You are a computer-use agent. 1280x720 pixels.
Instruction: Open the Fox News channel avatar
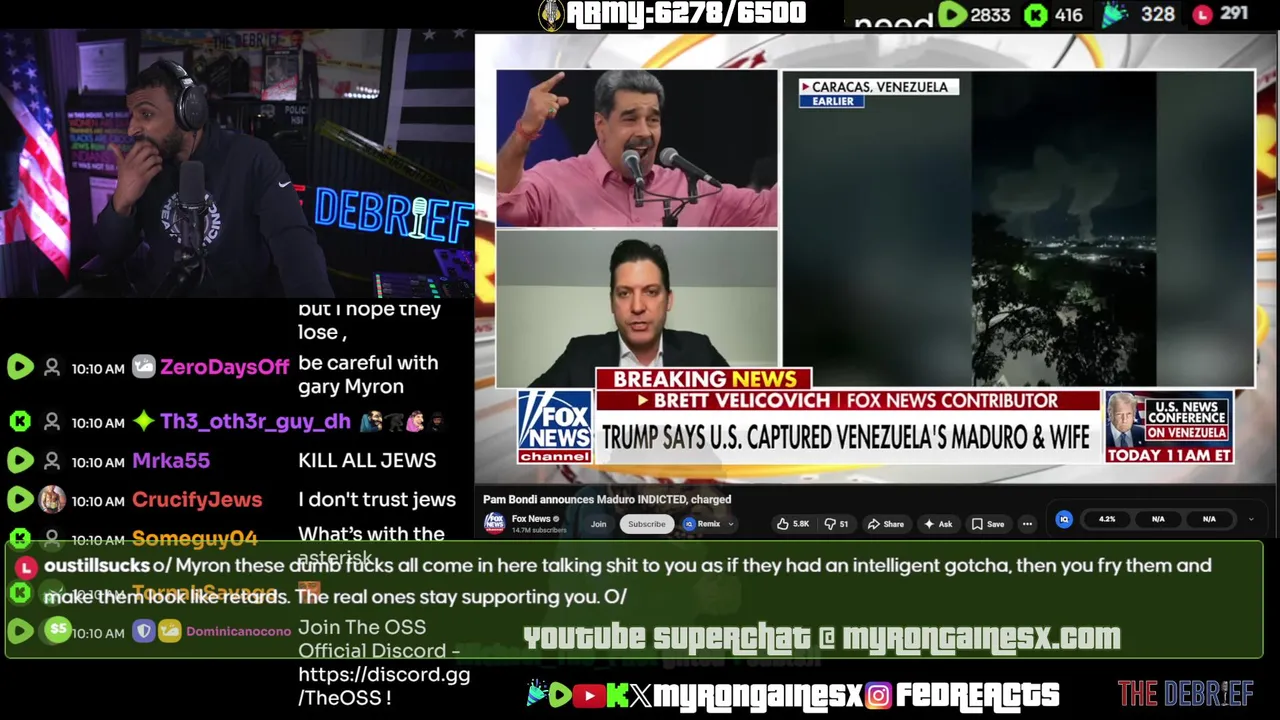494,523
